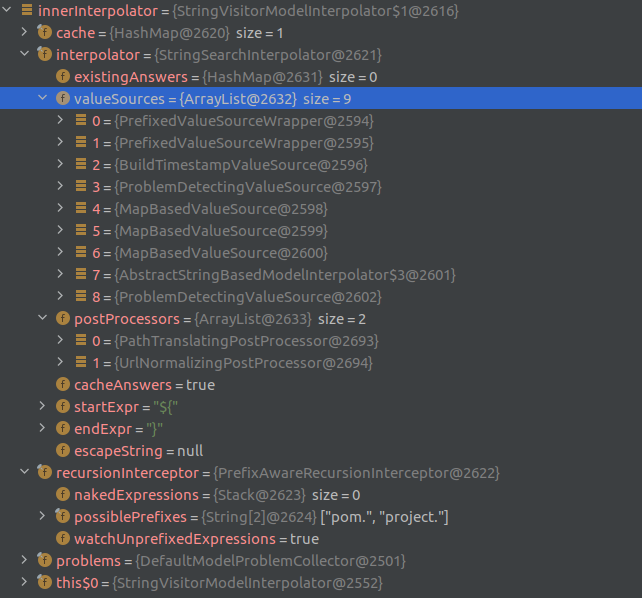Expand the BuildTimestampValueSource@2596 element
The width and height of the screenshot is (642, 598).
click(x=60, y=164)
